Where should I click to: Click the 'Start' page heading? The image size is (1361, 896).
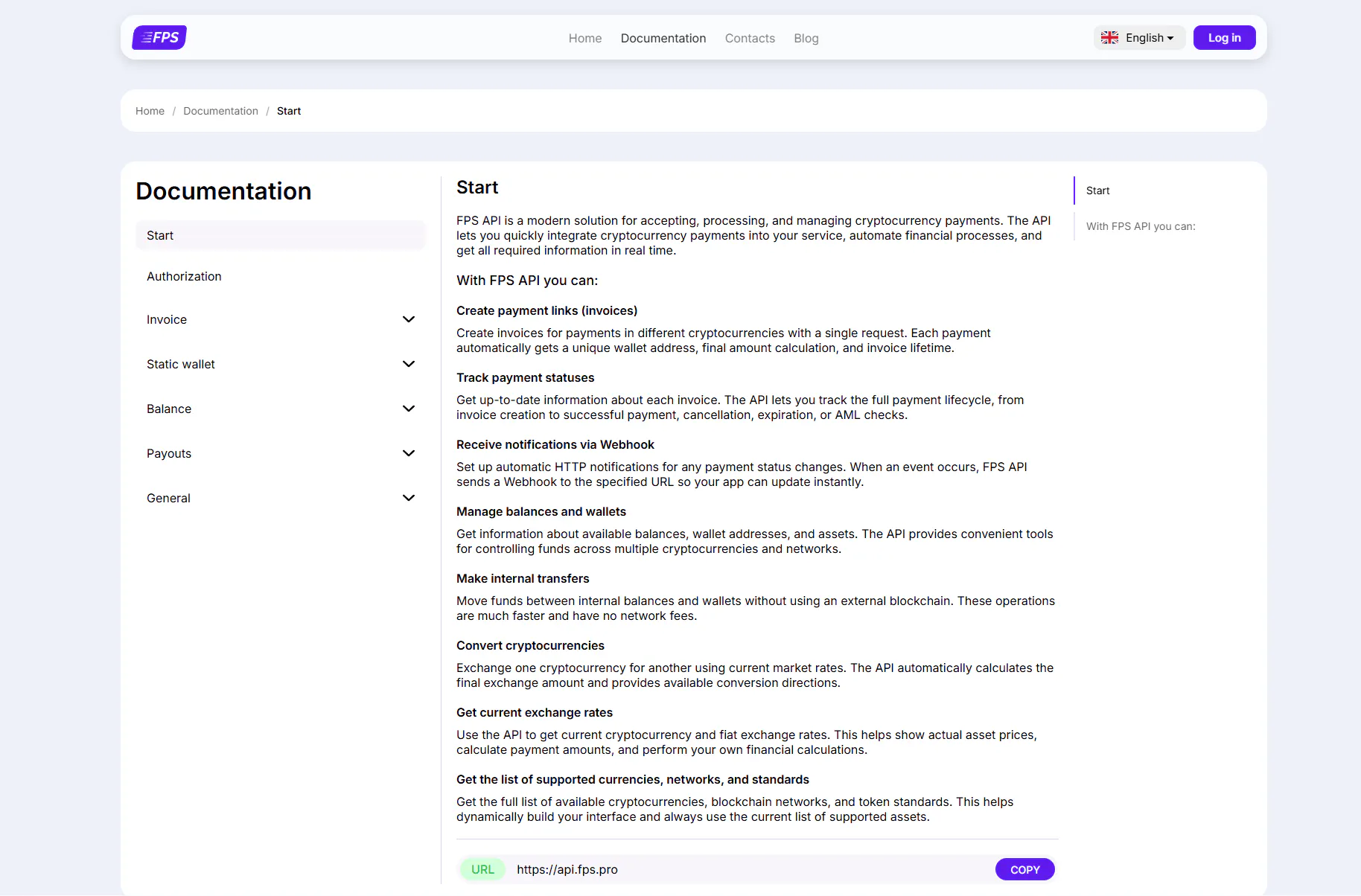pos(477,188)
